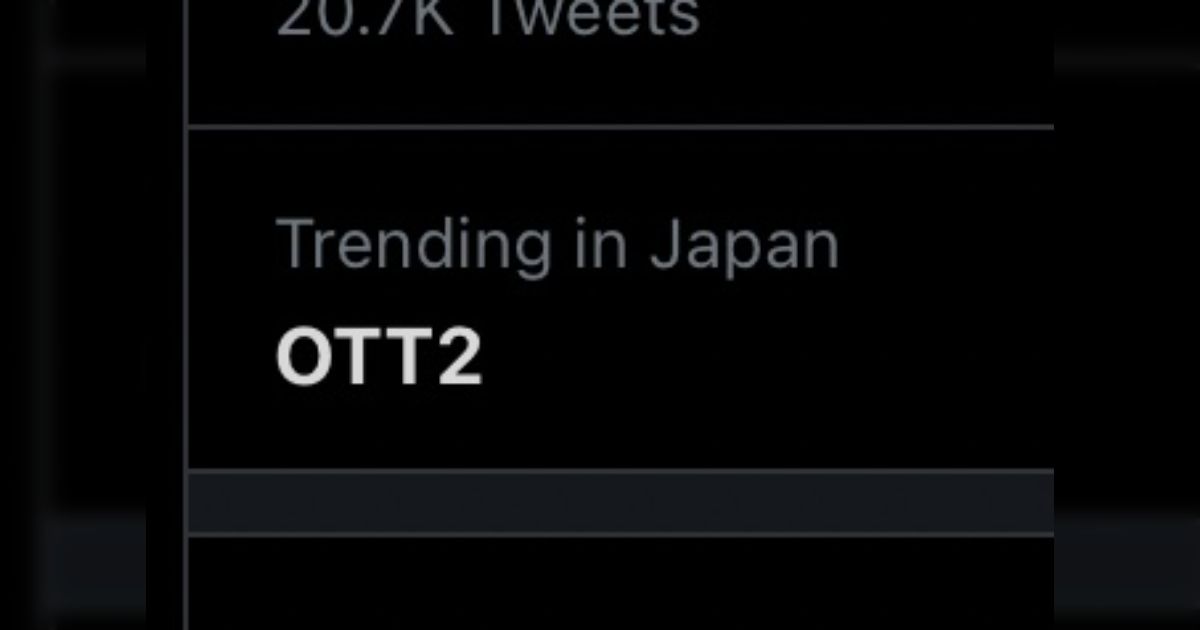Viewport: 1200px width, 630px height.
Task: Click the "Trending in Japan" label
Action: tap(557, 243)
